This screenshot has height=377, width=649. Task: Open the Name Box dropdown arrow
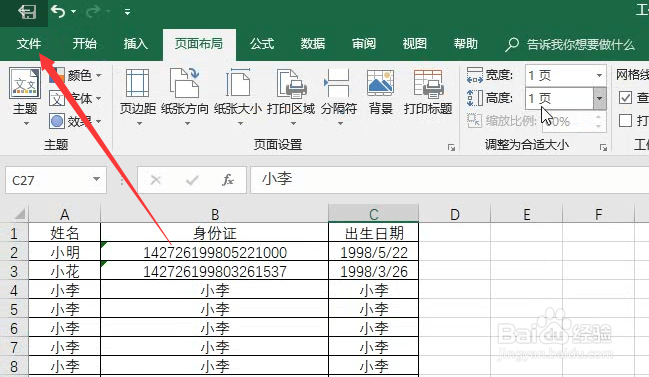pyautogui.click(x=96, y=179)
